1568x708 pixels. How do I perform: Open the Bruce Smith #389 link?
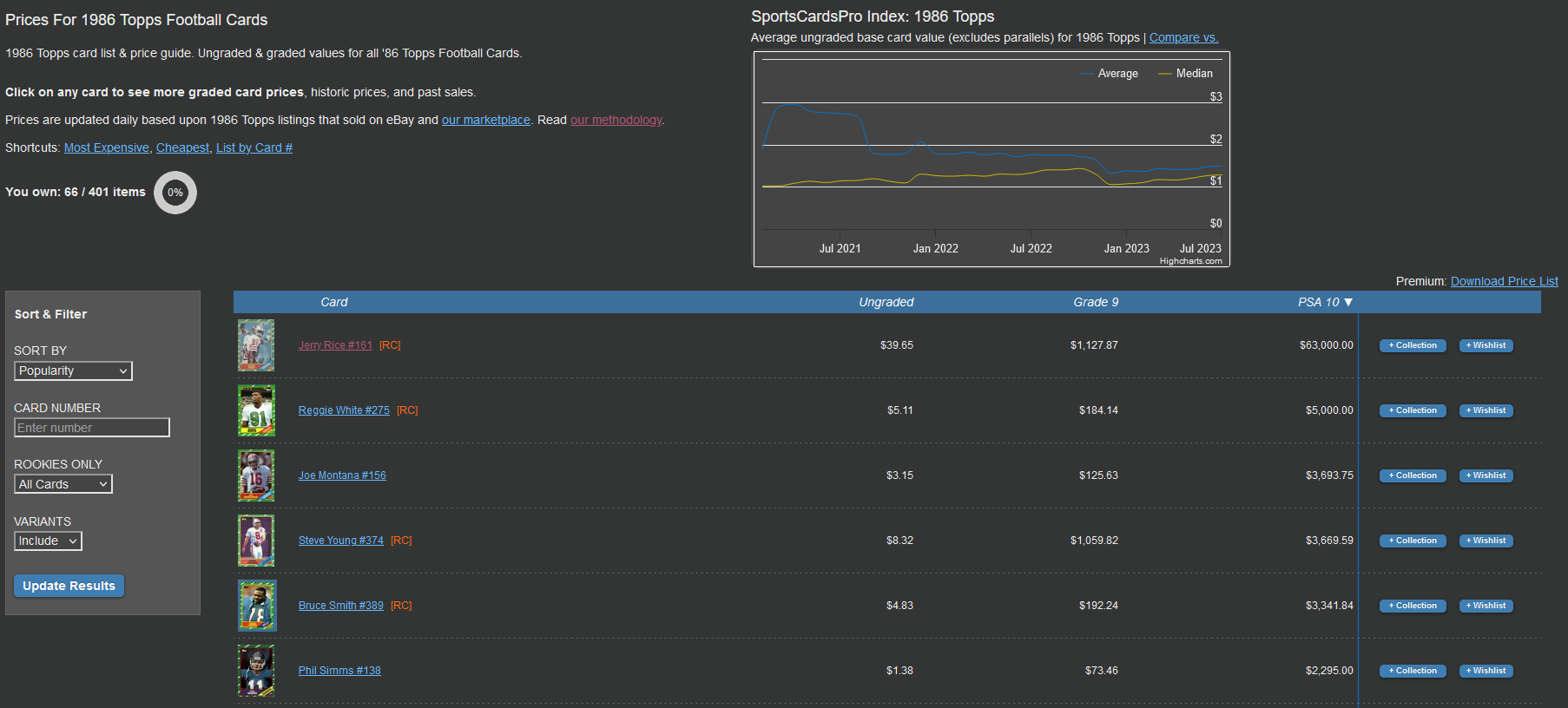tap(341, 606)
